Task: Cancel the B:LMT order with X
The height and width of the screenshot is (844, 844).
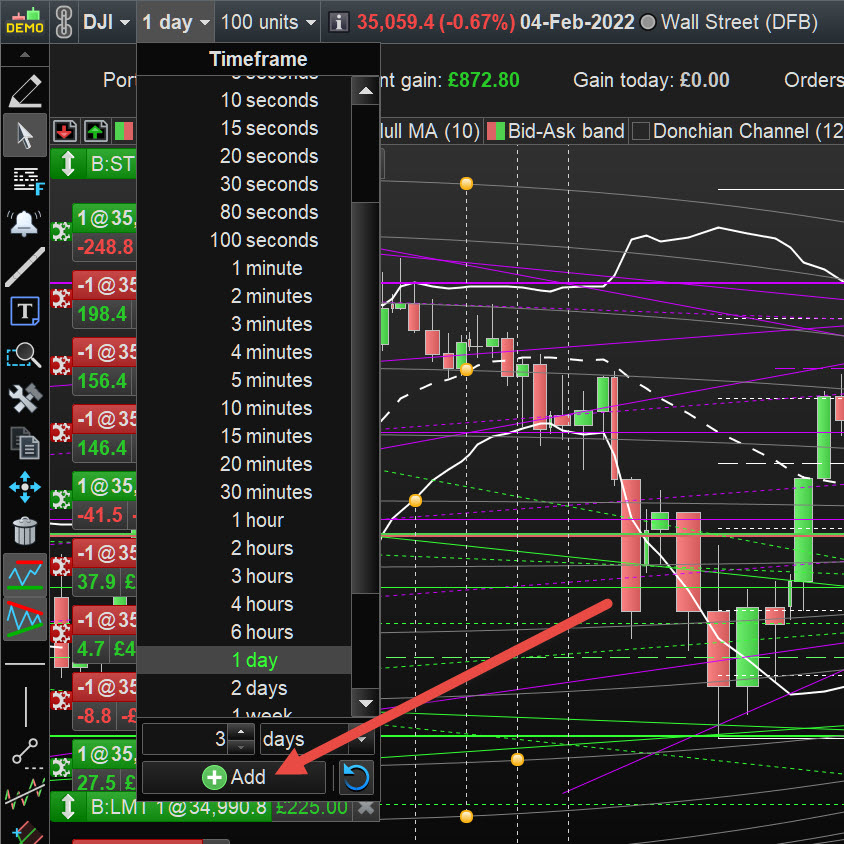Action: [x=366, y=807]
